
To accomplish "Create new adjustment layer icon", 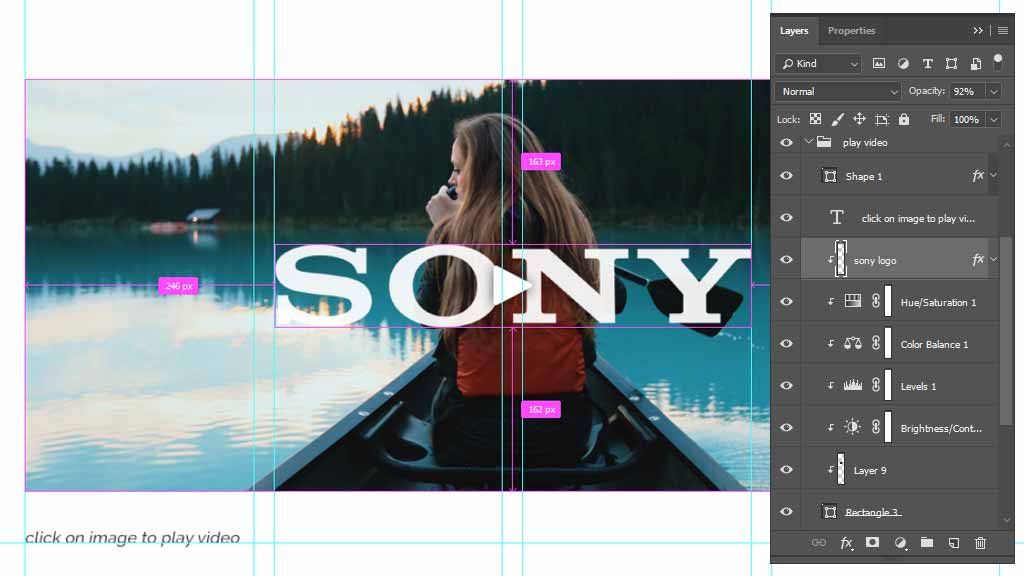I will (900, 543).
